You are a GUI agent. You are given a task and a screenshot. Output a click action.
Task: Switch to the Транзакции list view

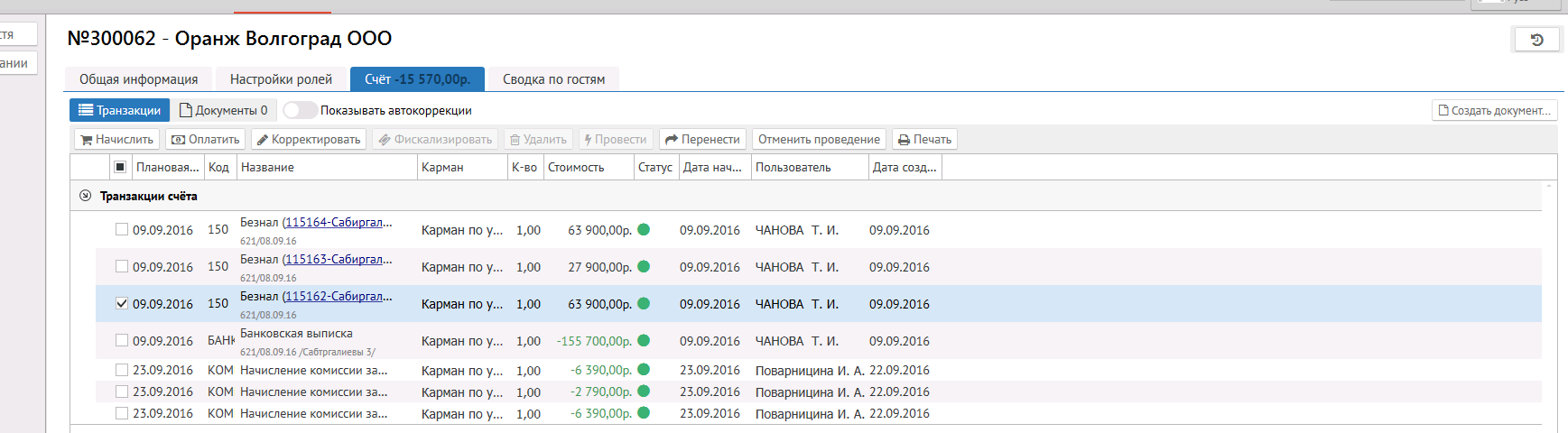[x=119, y=111]
